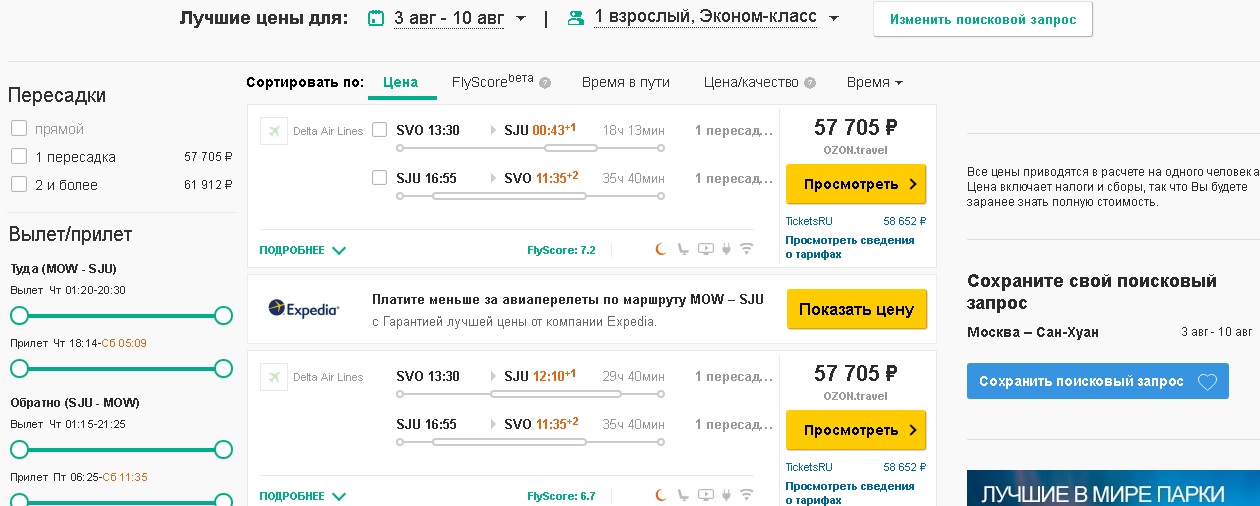Screen dimensions: 1260x506
Task: Click left handle of outbound departure slider
Action: tap(19, 316)
